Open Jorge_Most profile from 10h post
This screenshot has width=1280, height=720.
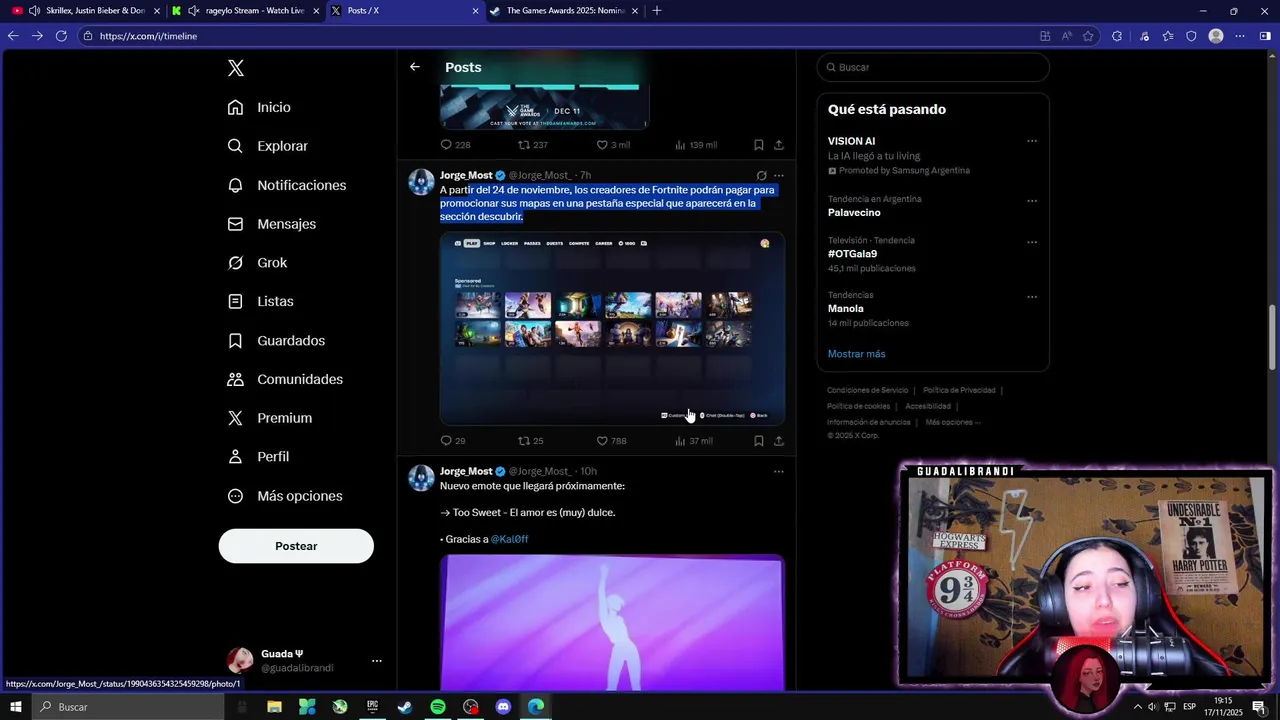pyautogui.click(x=466, y=471)
